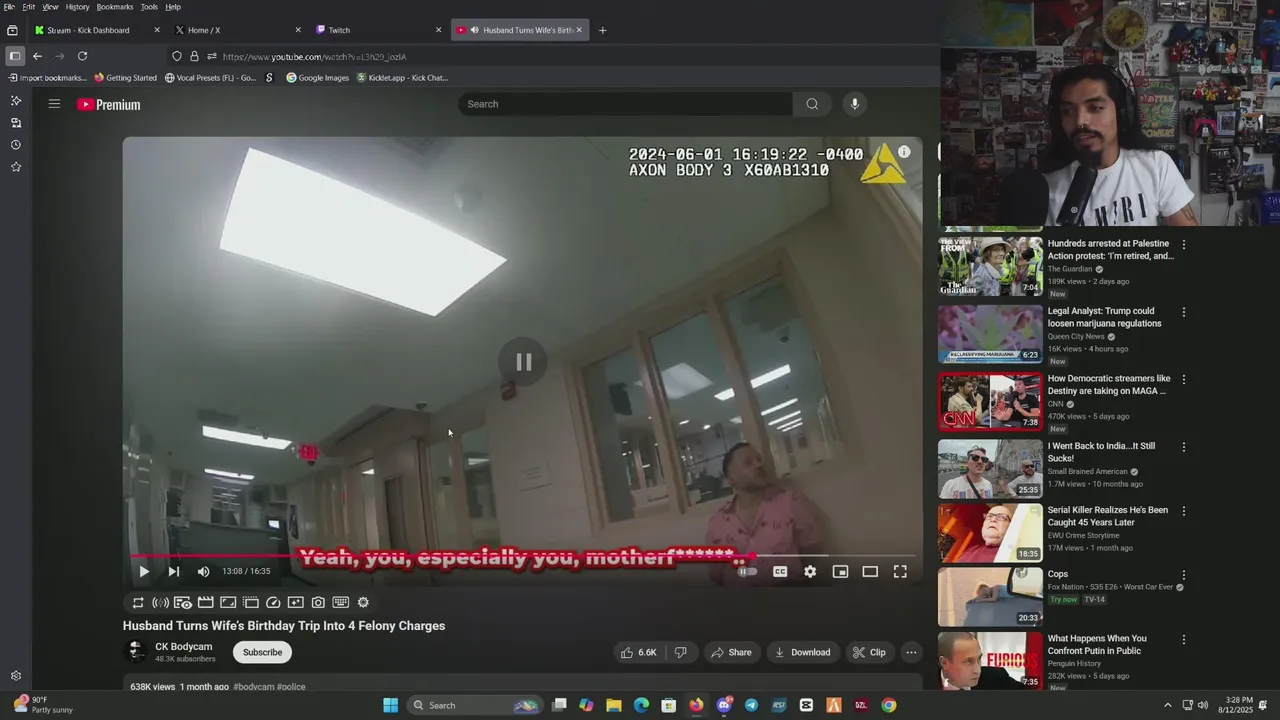Image resolution: width=1280 pixels, height=720 pixels.
Task: Open options for Legal Analyst Trump video
Action: click(x=1184, y=312)
